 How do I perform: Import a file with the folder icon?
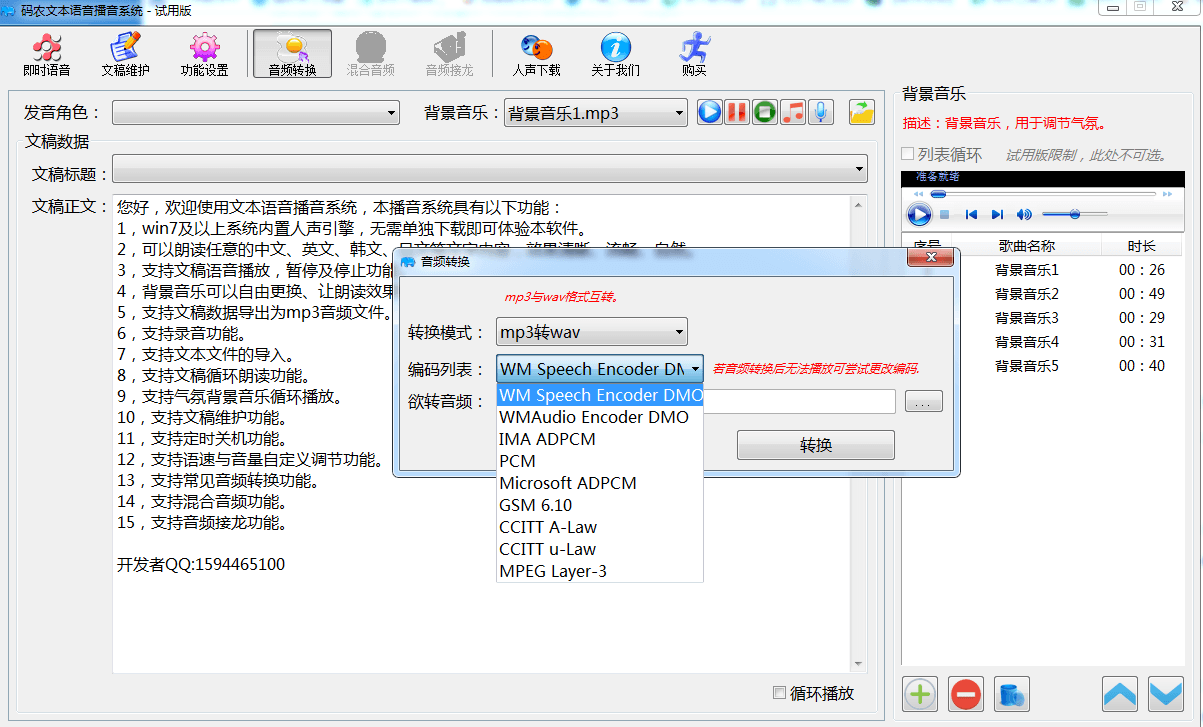tap(861, 112)
